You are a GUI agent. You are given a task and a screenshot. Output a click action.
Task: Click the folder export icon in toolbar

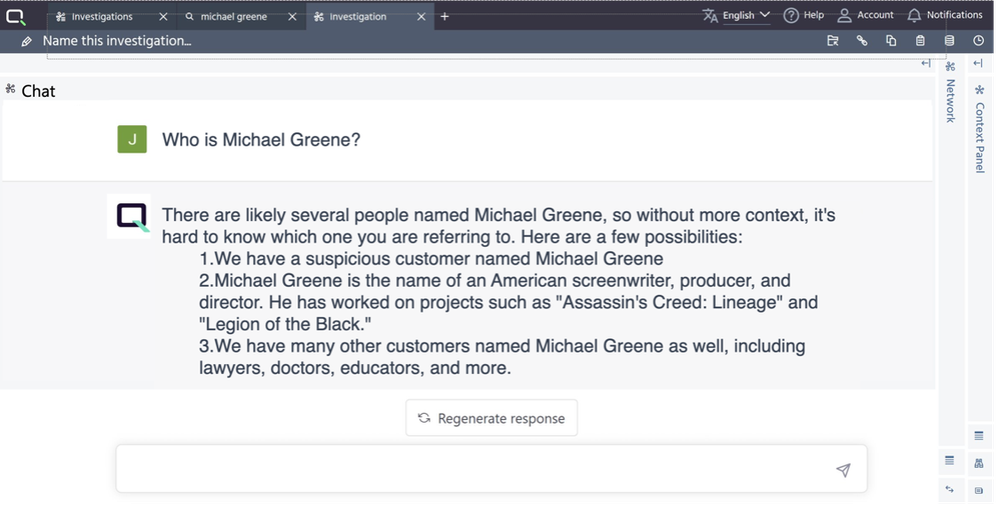(x=832, y=41)
